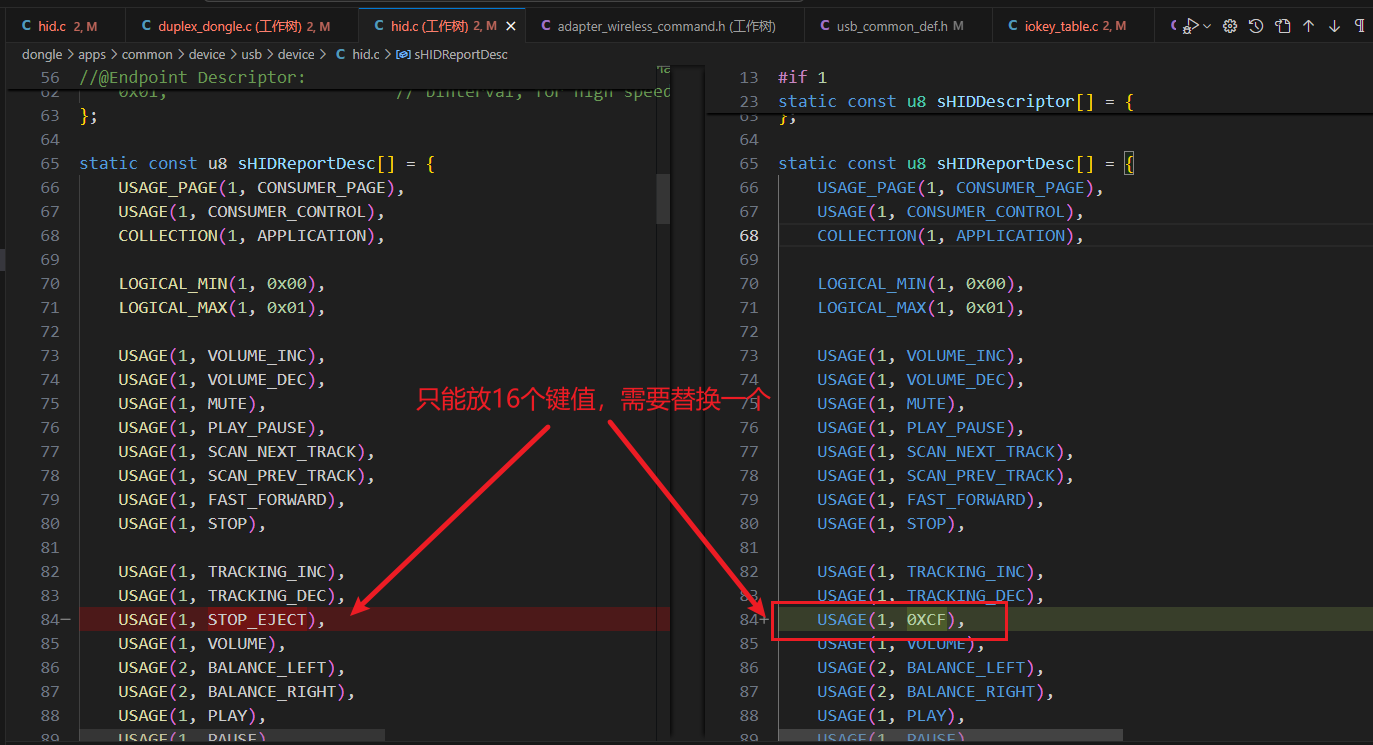Click the usb folder in breadcrumb path
The image size is (1373, 745).
[x=253, y=54]
